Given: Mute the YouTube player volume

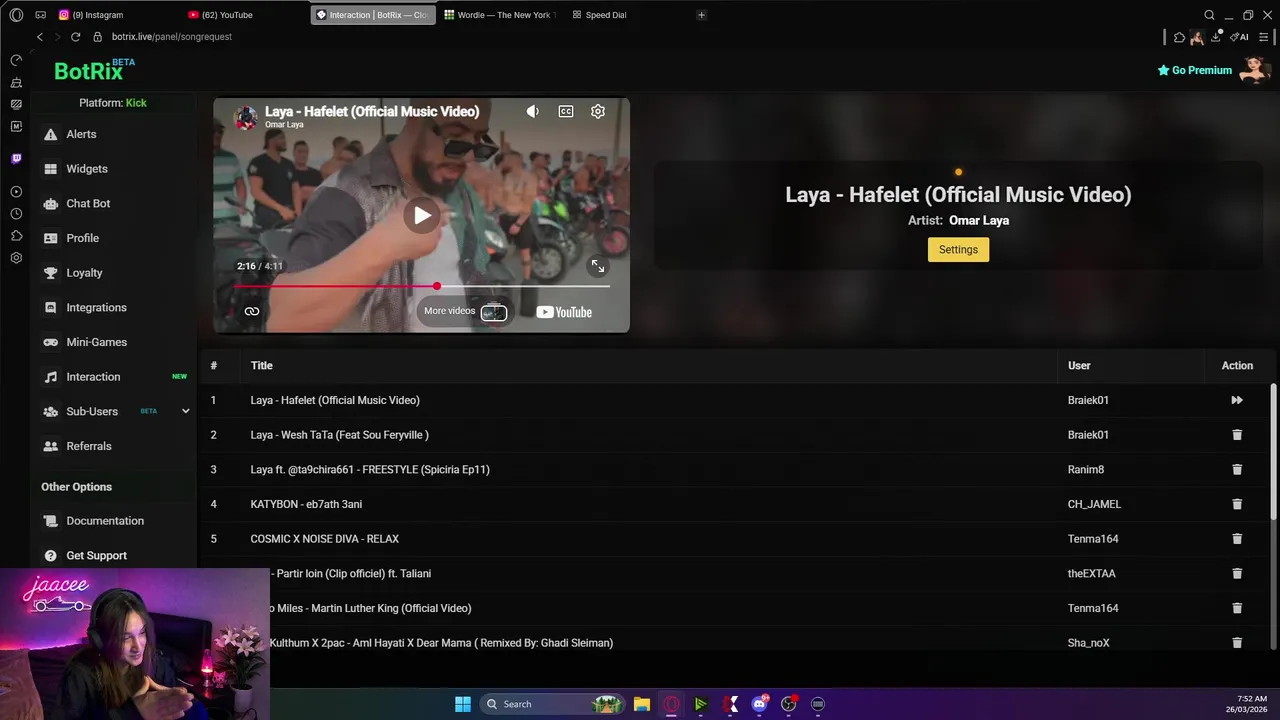Looking at the screenshot, I should [533, 111].
